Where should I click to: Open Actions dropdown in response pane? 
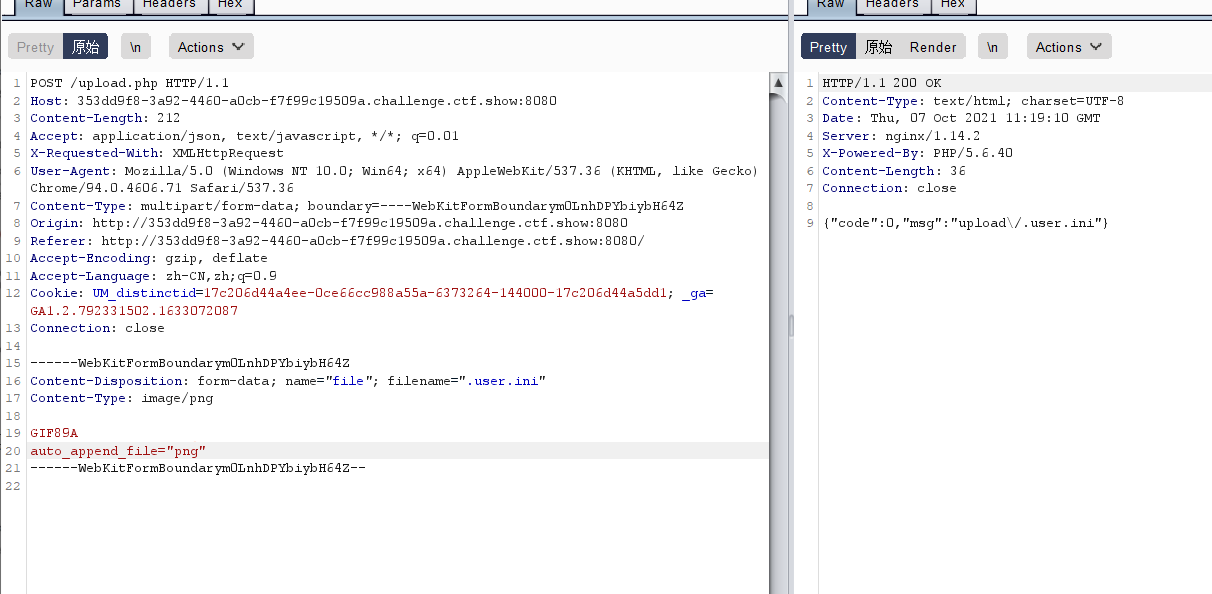pyautogui.click(x=1069, y=47)
